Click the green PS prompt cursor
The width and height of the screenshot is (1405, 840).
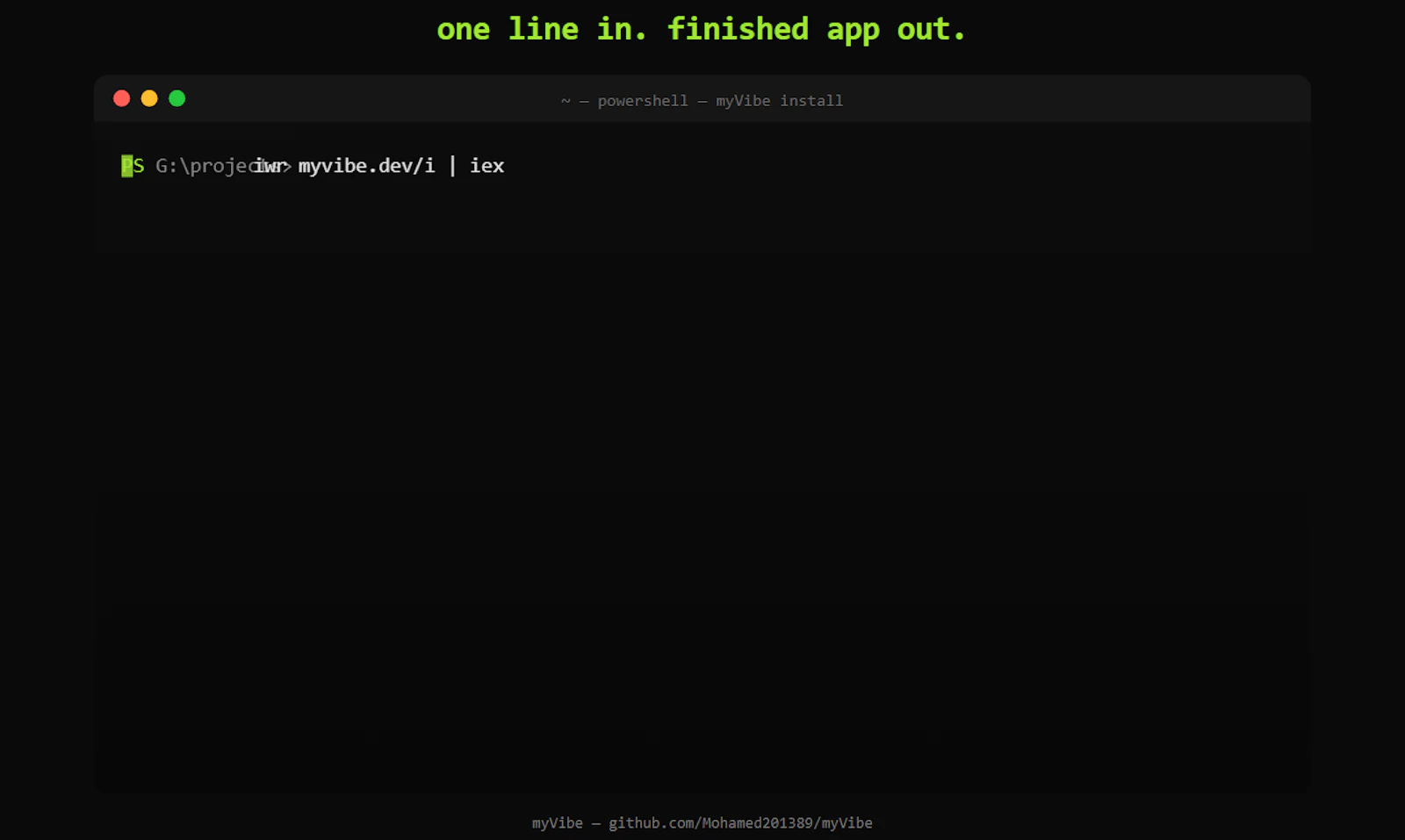127,166
